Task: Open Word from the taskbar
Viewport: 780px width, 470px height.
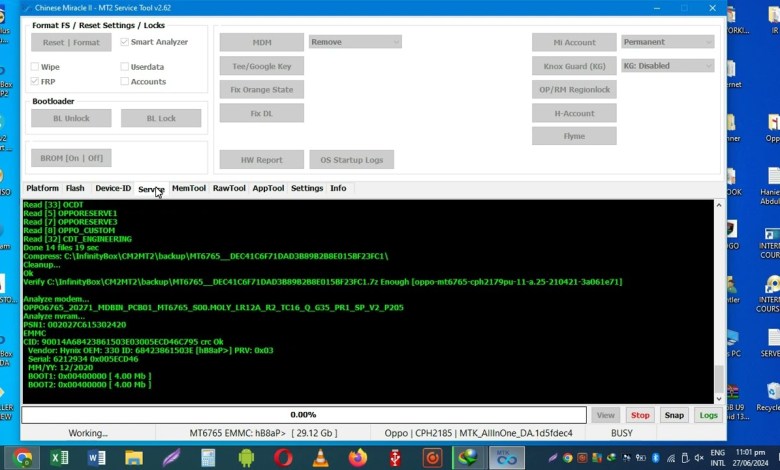Action: 97,458
